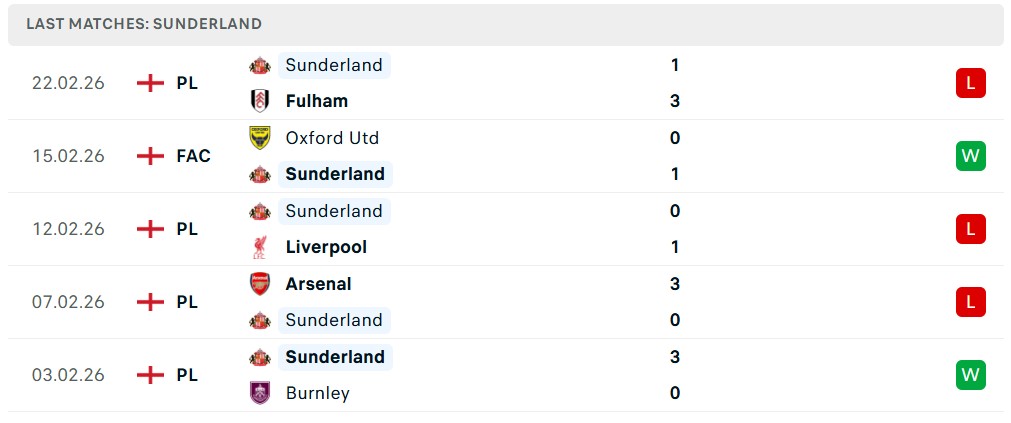This screenshot has height=423, width=1011.
Task: Click the 15.02.26 match date
Action: click(x=68, y=156)
